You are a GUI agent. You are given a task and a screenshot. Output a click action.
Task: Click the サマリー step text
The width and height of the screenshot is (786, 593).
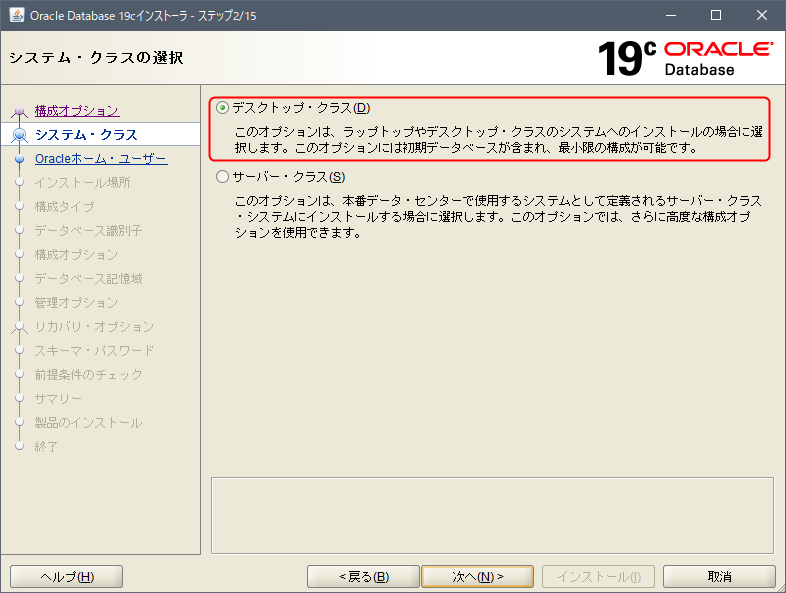click(x=58, y=399)
